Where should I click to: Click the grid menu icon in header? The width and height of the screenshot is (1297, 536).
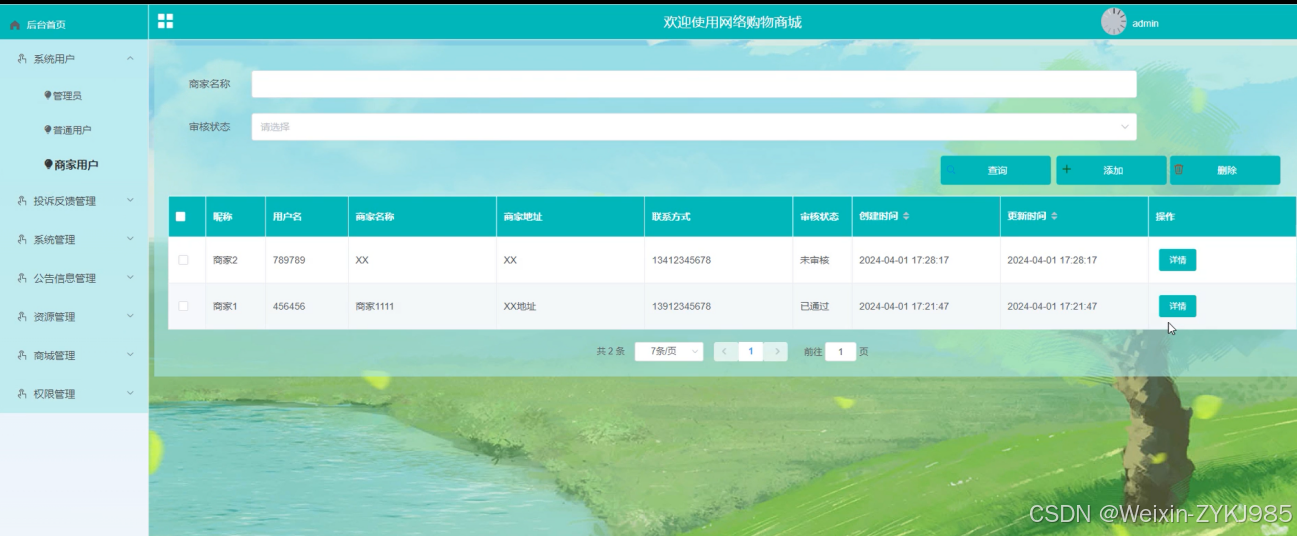pyautogui.click(x=165, y=21)
